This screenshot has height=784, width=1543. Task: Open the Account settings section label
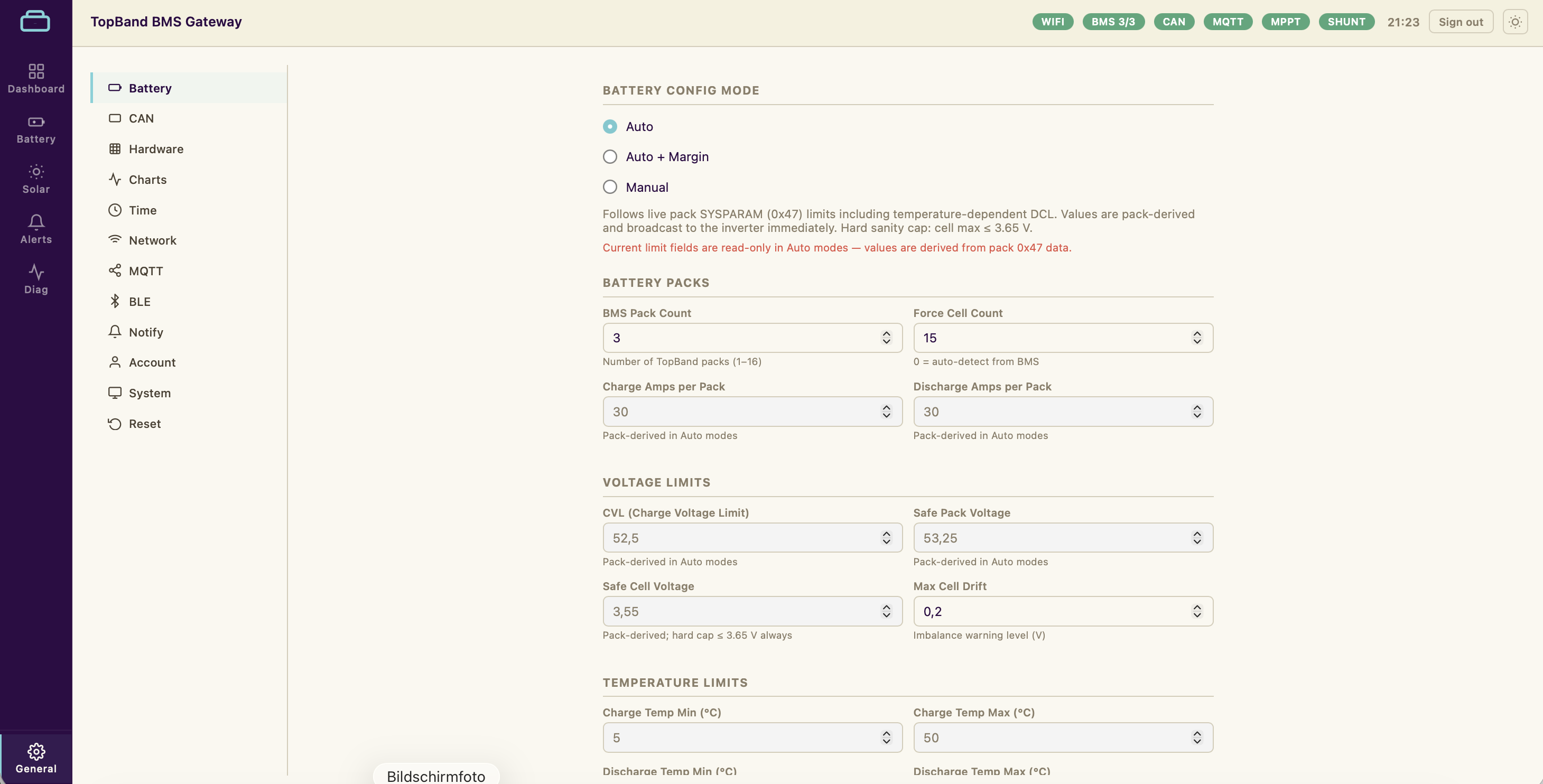tap(152, 362)
